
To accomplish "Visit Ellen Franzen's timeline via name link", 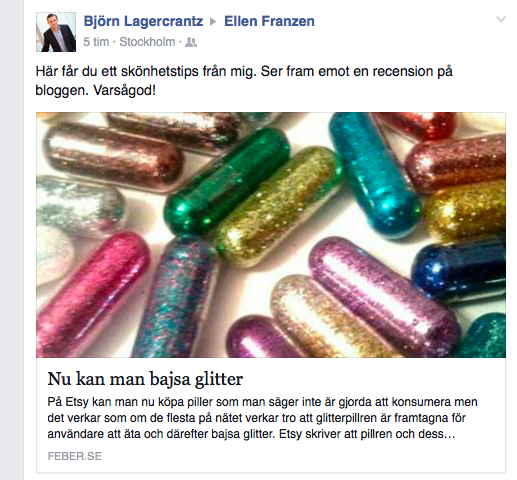I will click(269, 21).
